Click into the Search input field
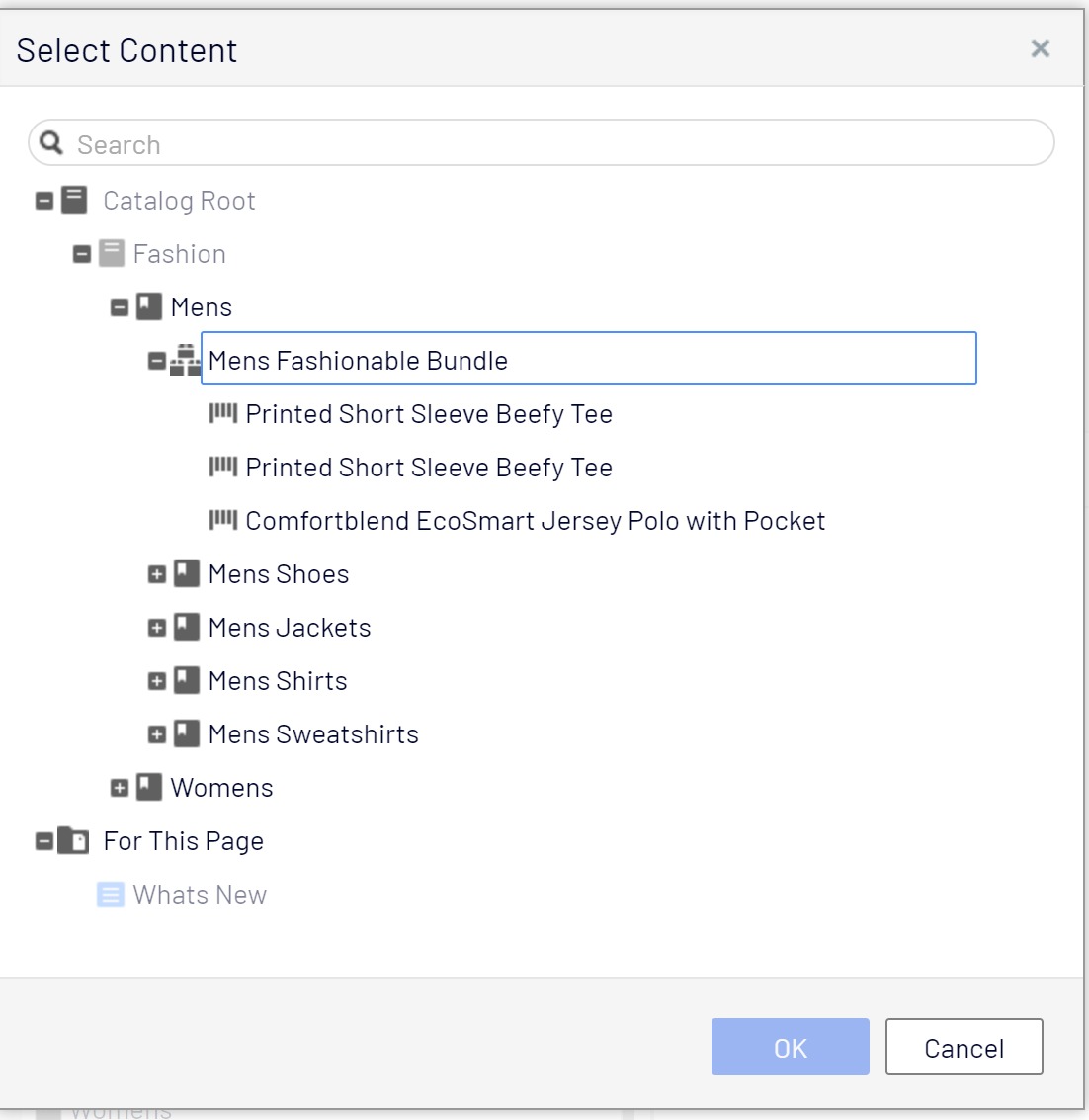 click(553, 144)
